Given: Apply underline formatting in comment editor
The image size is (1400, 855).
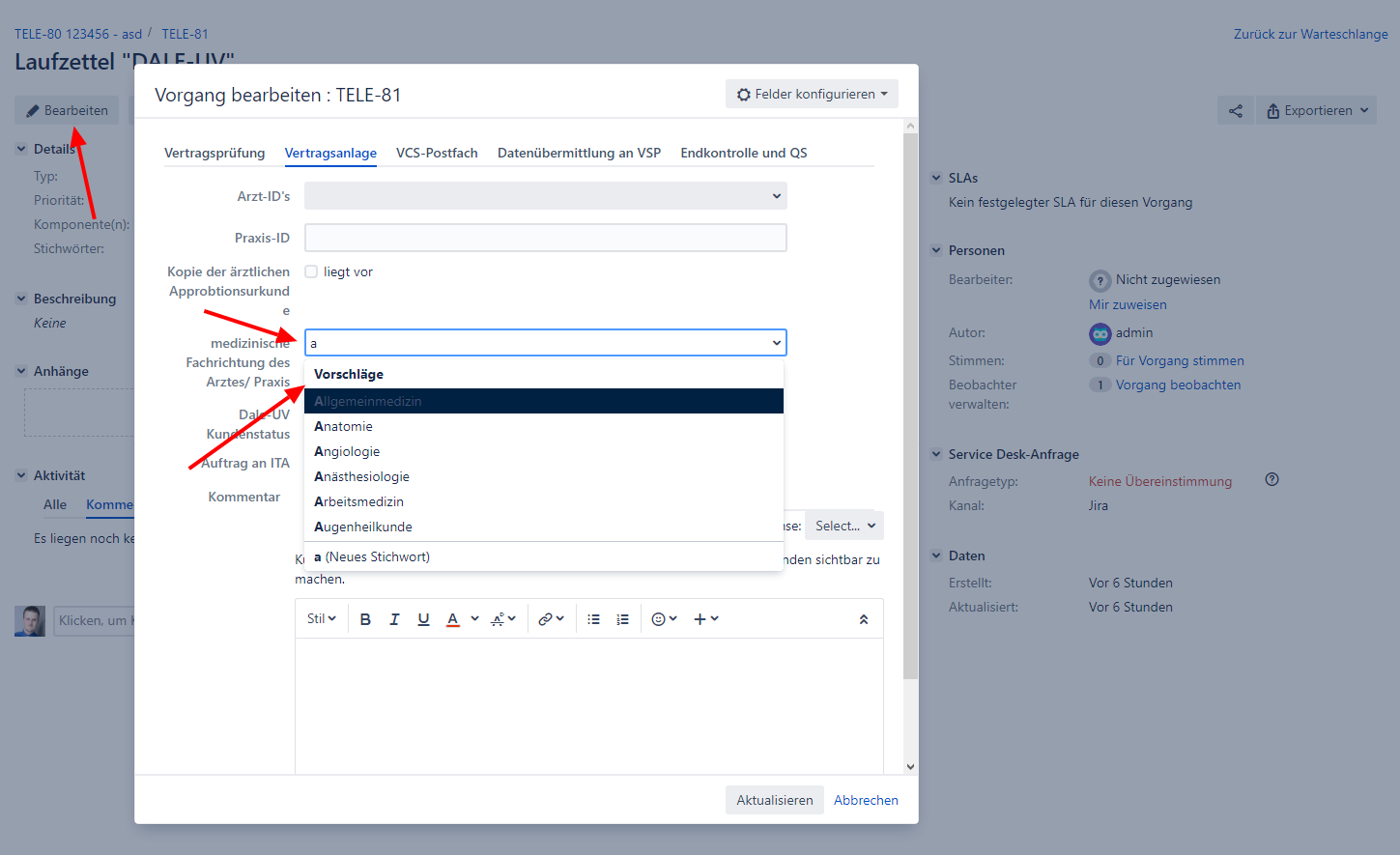Looking at the screenshot, I should (x=423, y=619).
